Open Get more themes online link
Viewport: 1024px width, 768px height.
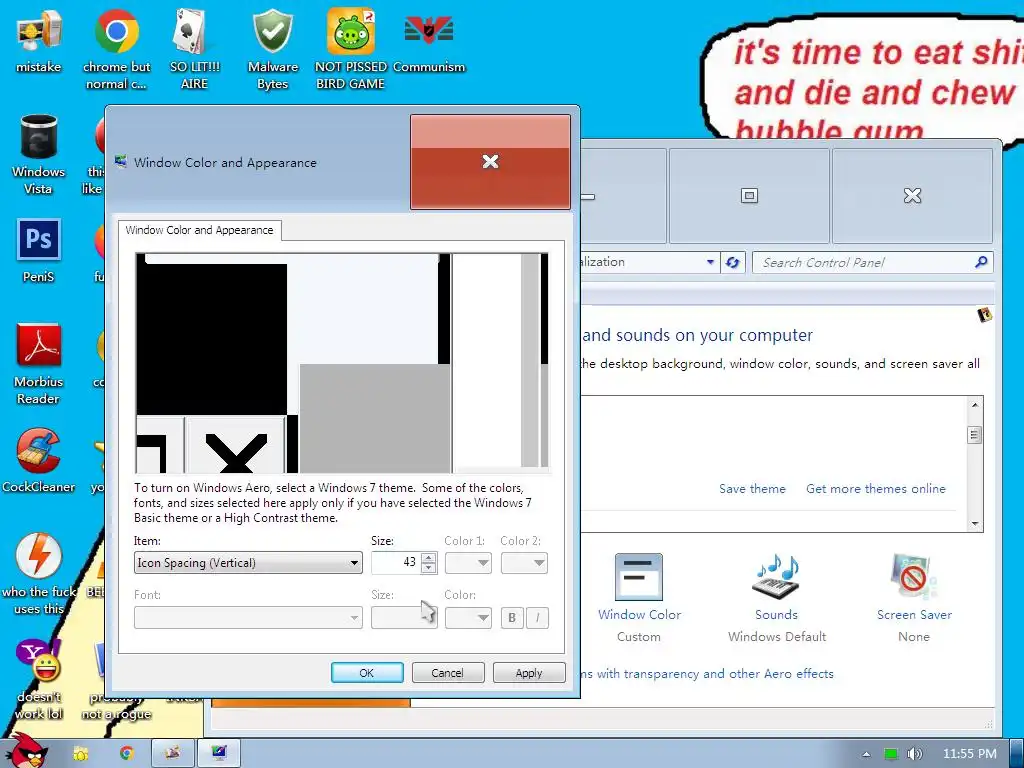(876, 488)
